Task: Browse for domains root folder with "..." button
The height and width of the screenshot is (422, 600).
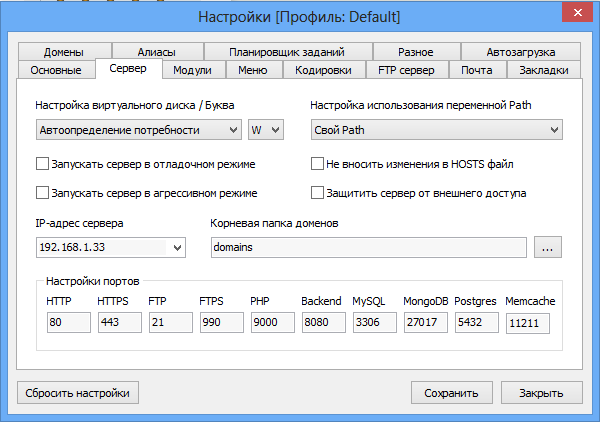Action: (x=549, y=247)
